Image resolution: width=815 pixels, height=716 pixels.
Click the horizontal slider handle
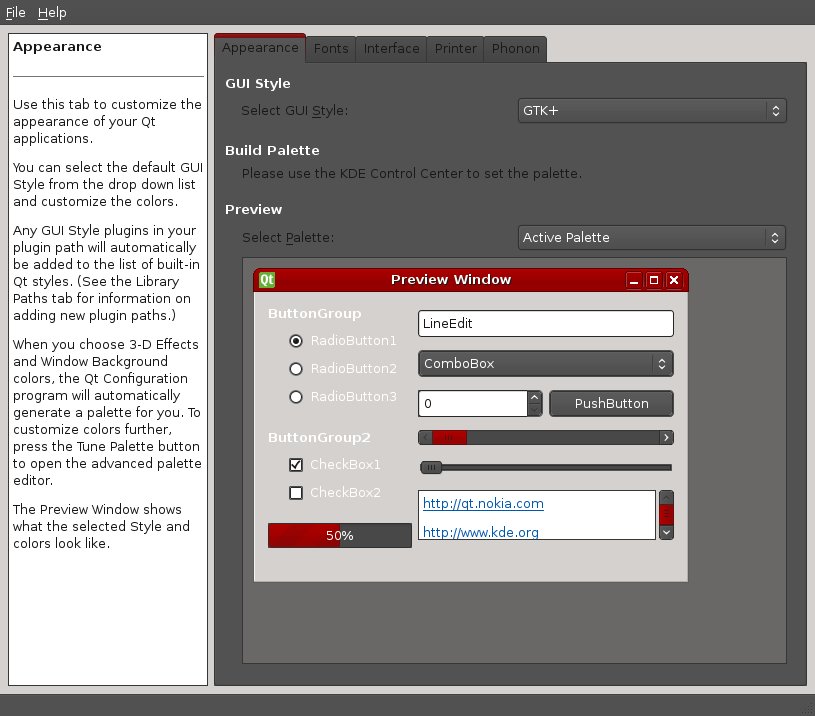[x=431, y=467]
